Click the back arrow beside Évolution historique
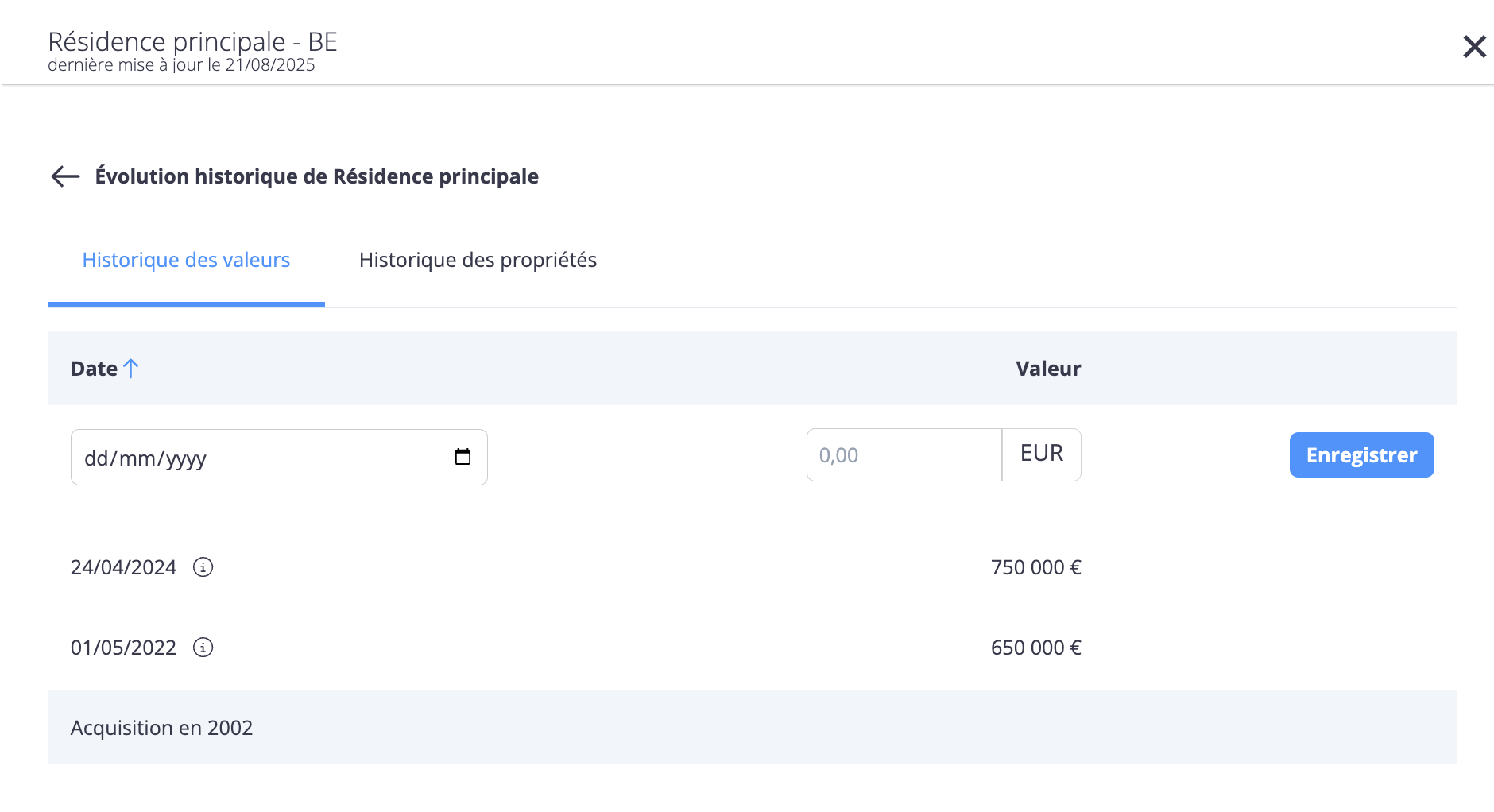1494x812 pixels. coord(65,176)
